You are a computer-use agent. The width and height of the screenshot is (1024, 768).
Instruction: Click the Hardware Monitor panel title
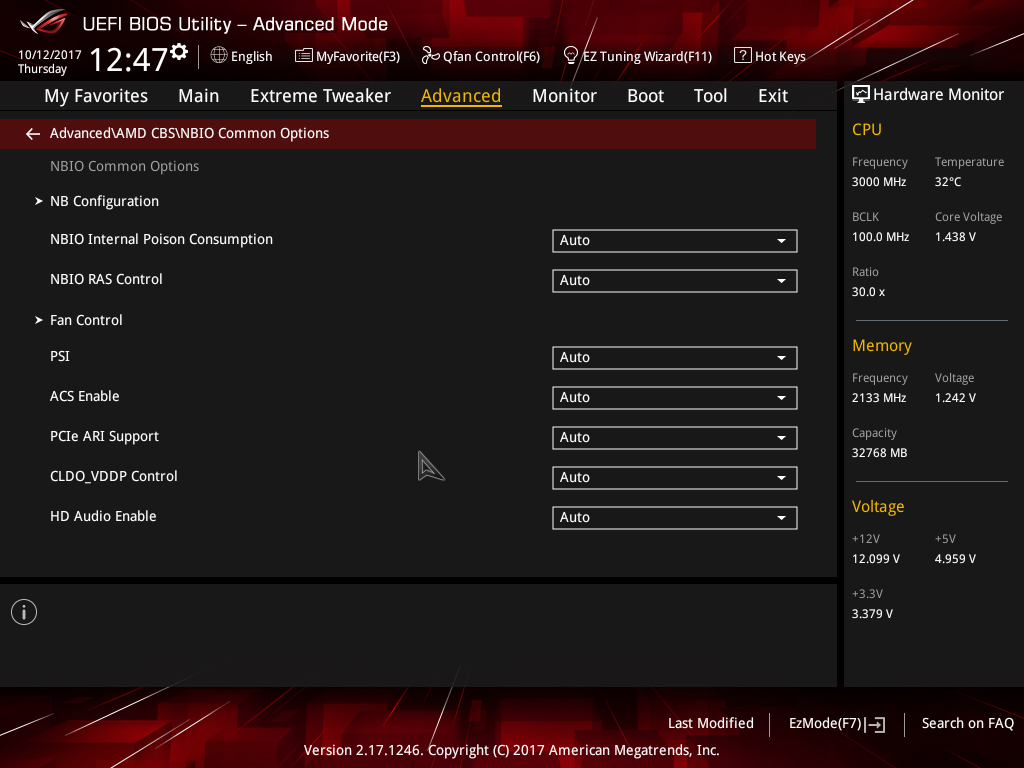click(x=938, y=95)
